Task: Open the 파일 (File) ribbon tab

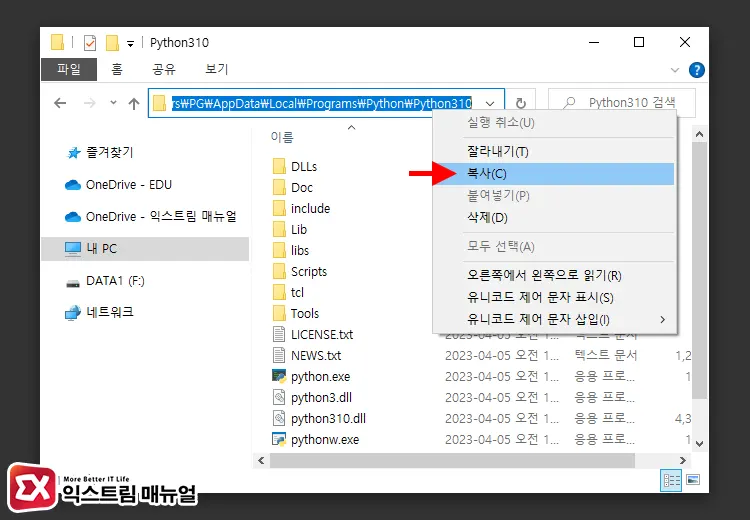Action: click(x=68, y=70)
